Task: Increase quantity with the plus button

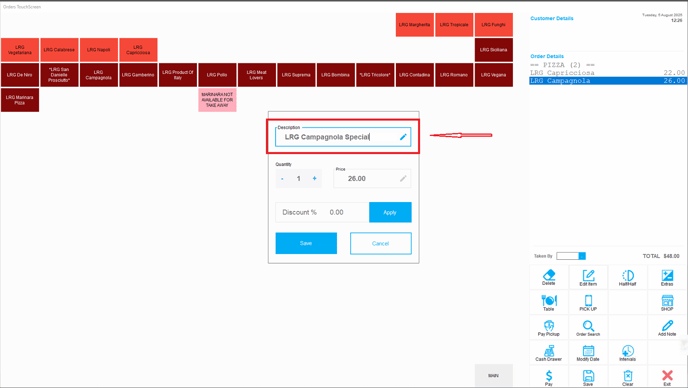Action: click(315, 179)
